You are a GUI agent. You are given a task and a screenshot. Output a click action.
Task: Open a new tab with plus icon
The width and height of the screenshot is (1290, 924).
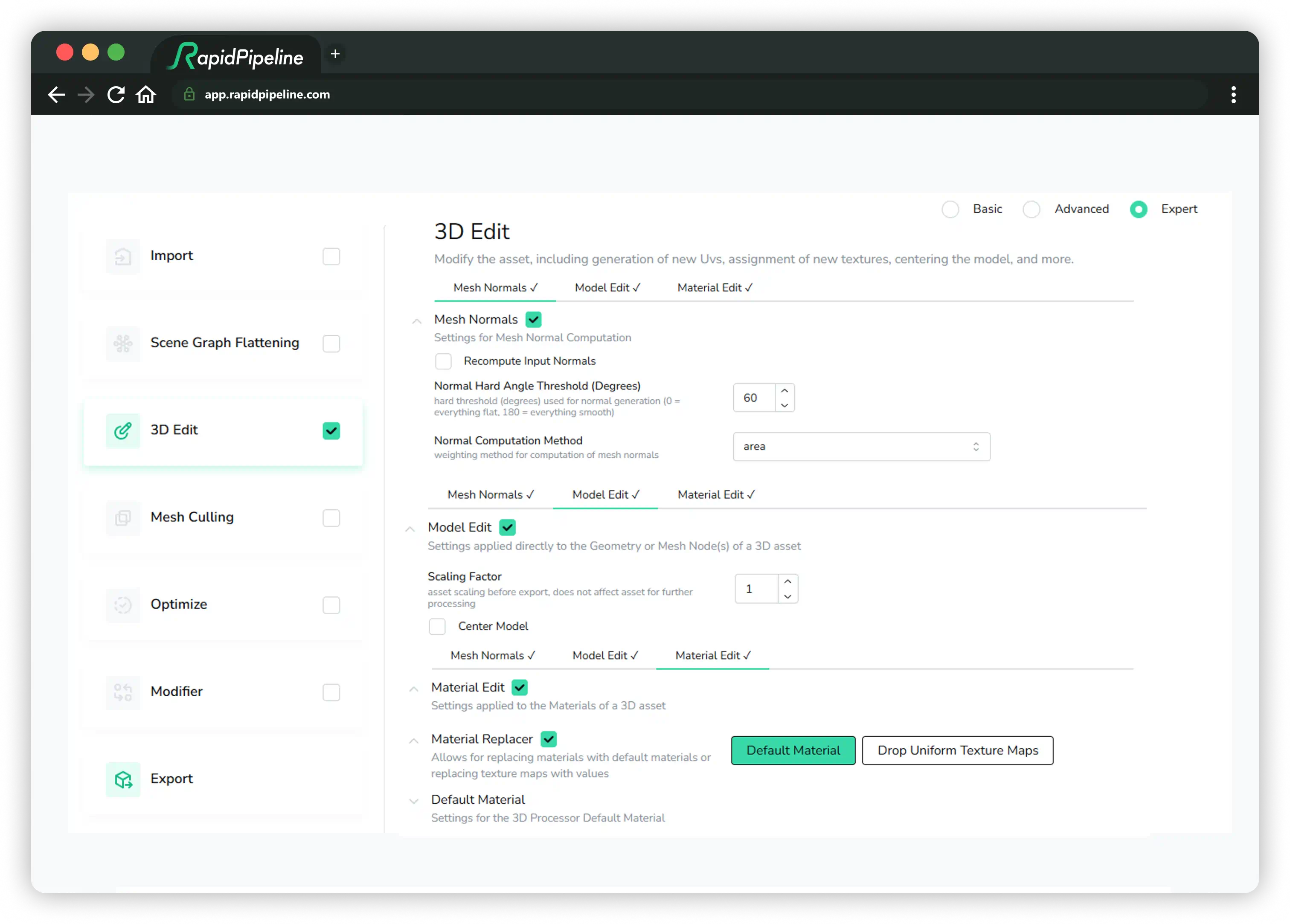(335, 53)
